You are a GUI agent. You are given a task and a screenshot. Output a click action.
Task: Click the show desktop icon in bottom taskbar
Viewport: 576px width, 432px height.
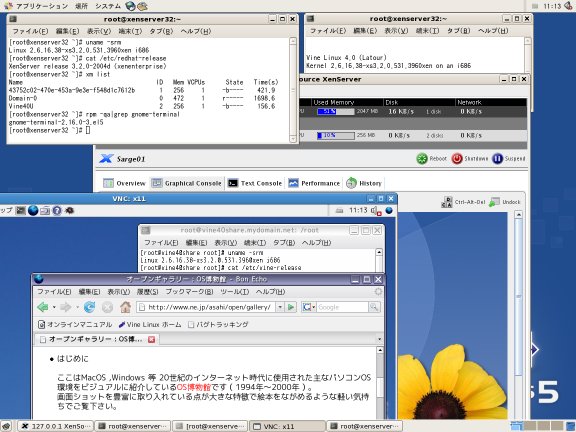(7, 426)
